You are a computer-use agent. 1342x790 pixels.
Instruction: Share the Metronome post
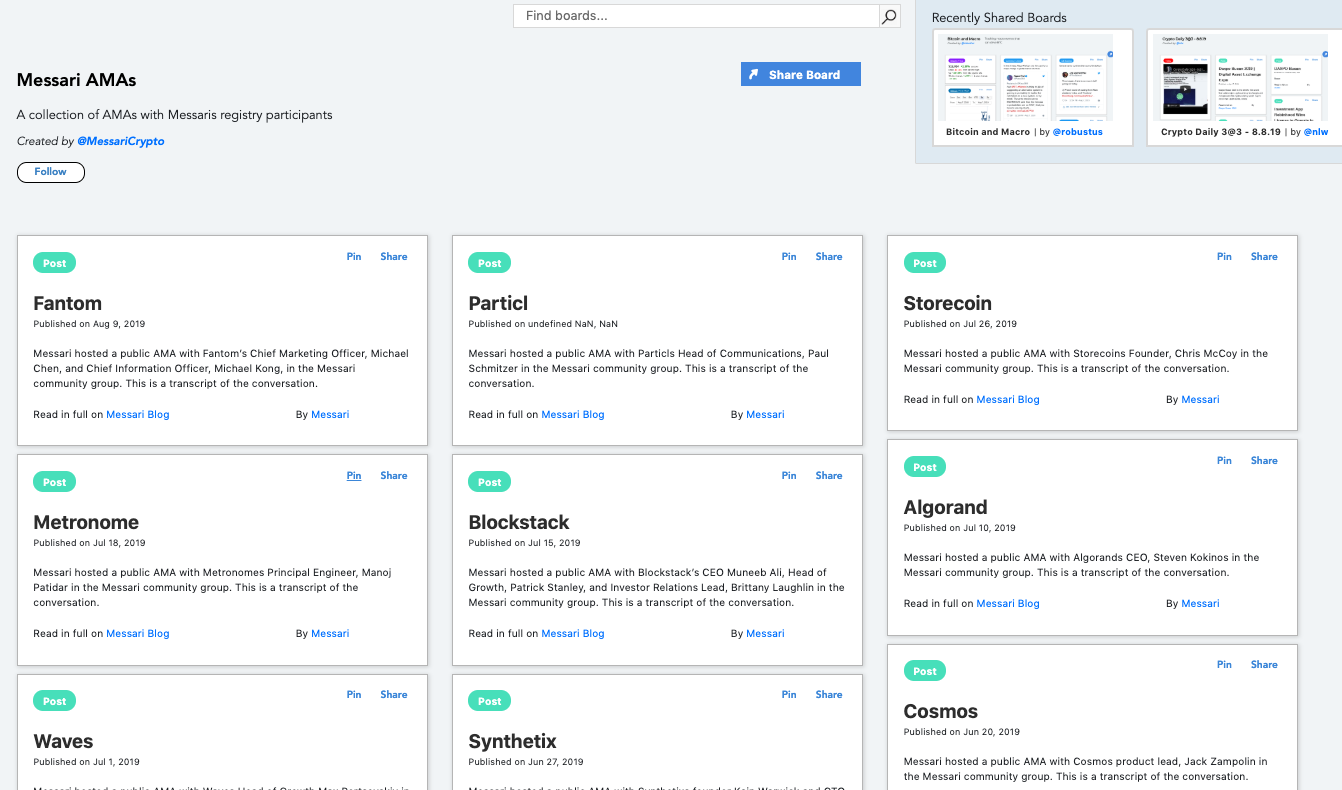tap(394, 476)
